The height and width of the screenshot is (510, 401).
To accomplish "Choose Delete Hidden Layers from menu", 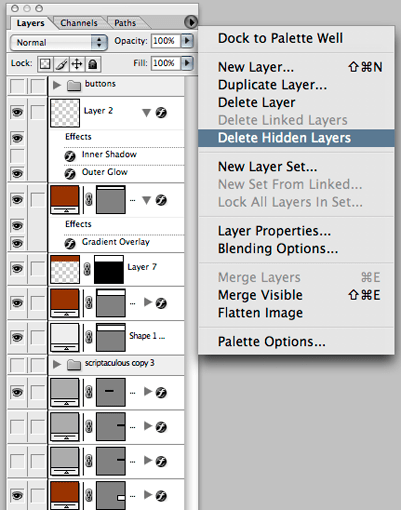I will (296, 138).
